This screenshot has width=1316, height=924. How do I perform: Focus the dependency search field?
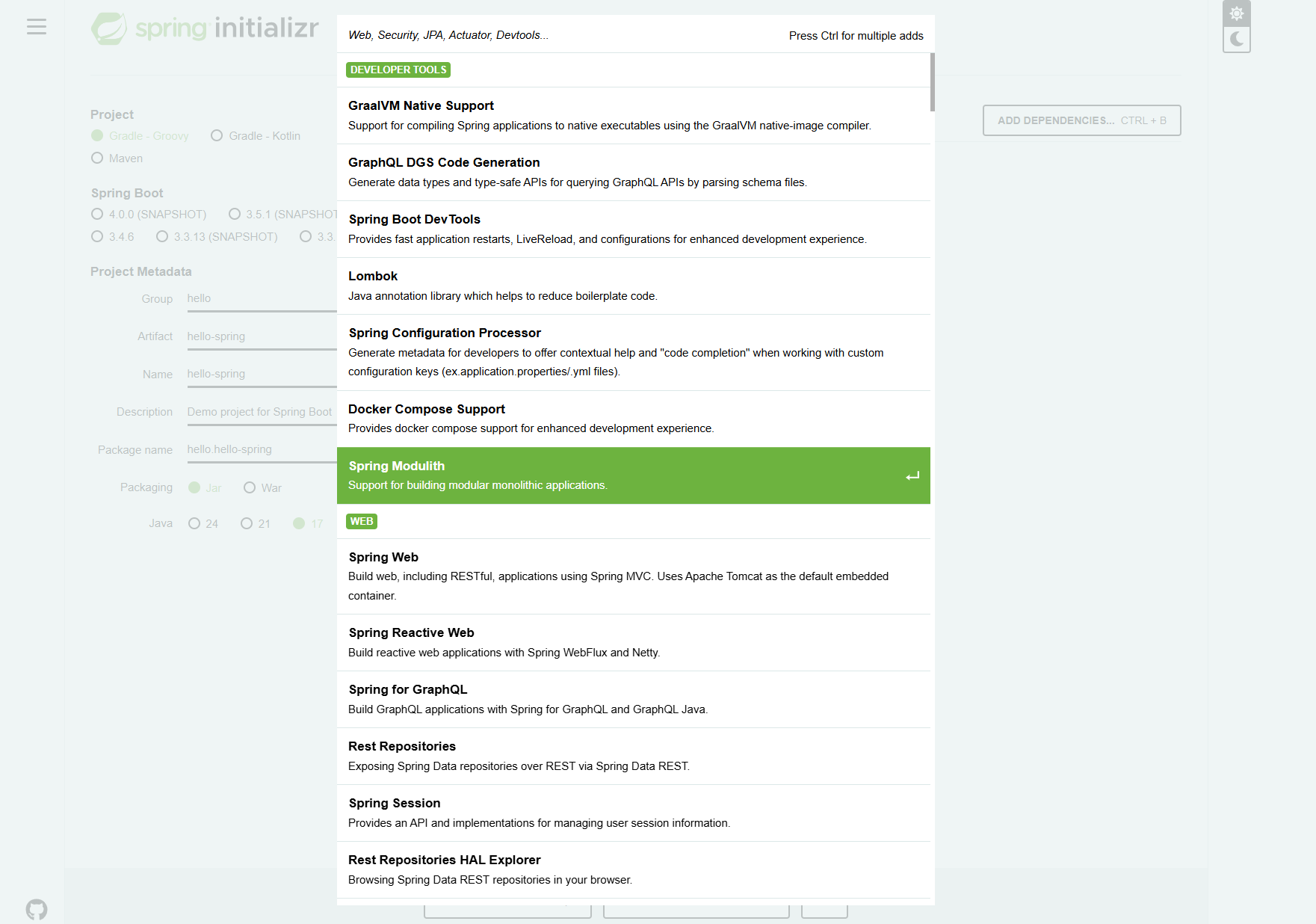point(560,34)
